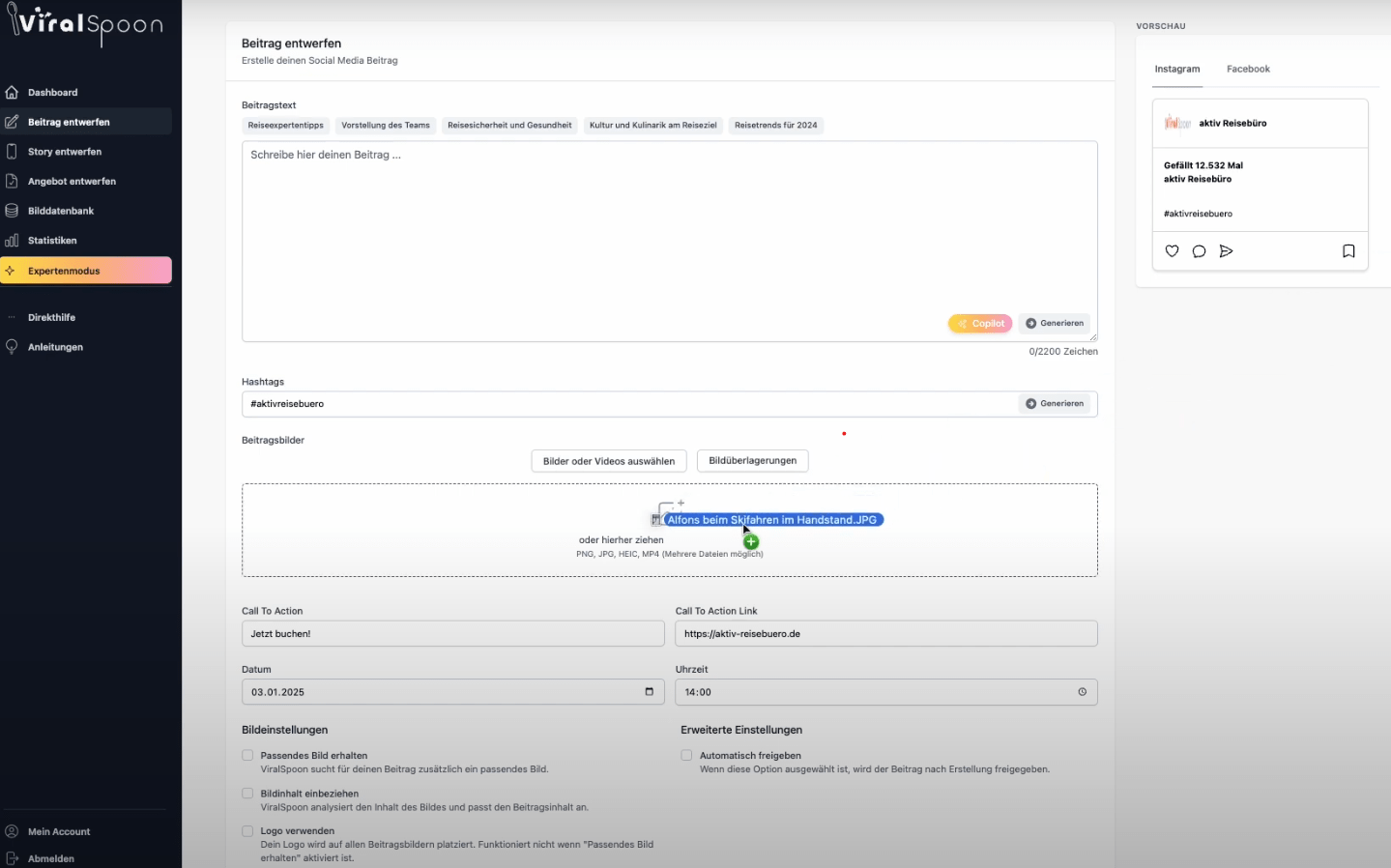Click the comment bubble icon in preview

(x=1199, y=251)
